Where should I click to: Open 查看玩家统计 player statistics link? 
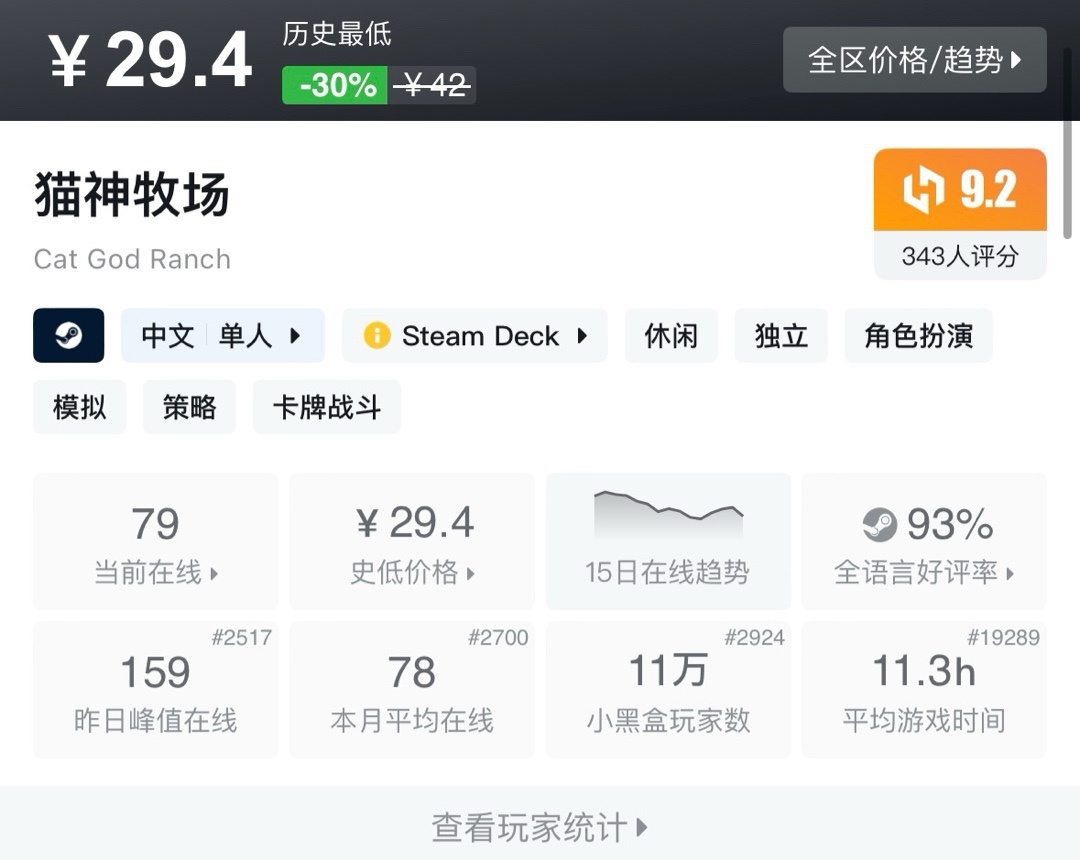pos(540,827)
